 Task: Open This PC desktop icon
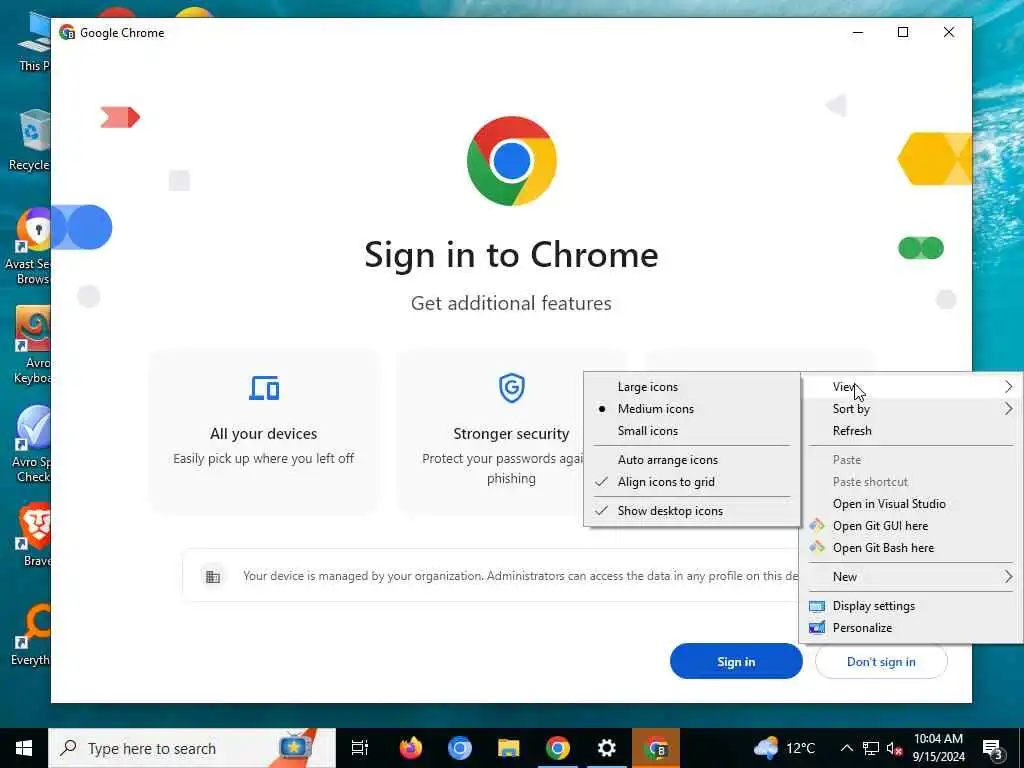33,41
